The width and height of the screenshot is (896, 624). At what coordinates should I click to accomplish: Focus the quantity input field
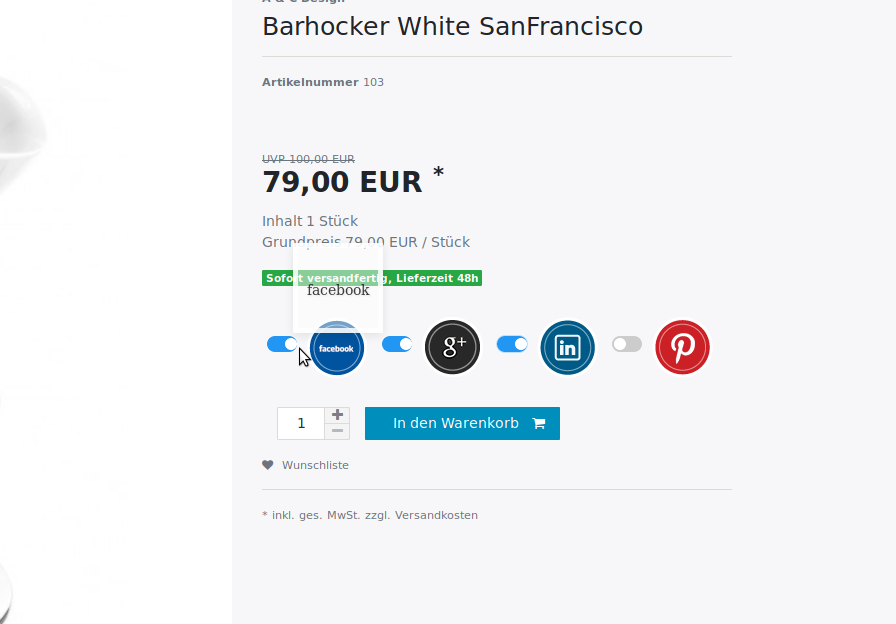[301, 423]
